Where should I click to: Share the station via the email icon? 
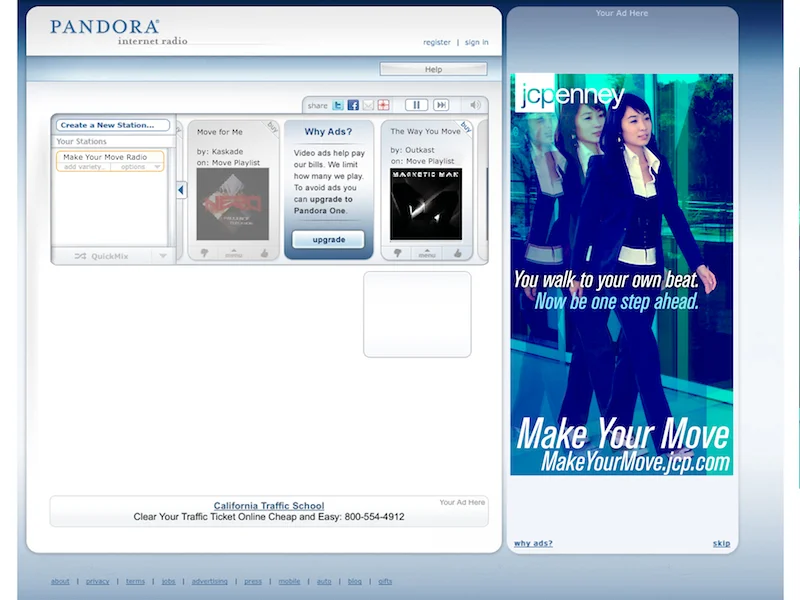(x=368, y=103)
